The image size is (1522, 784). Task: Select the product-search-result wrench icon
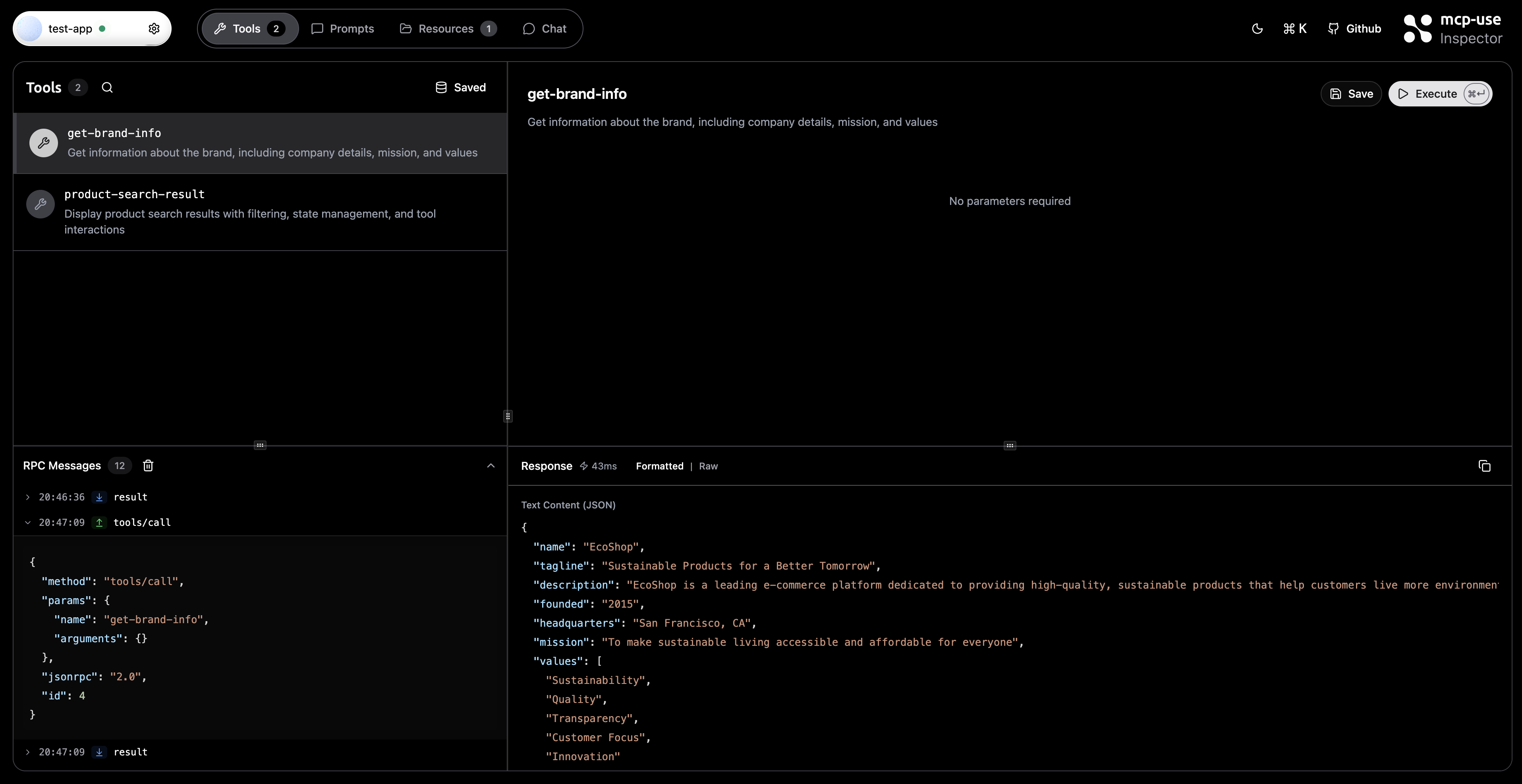40,204
